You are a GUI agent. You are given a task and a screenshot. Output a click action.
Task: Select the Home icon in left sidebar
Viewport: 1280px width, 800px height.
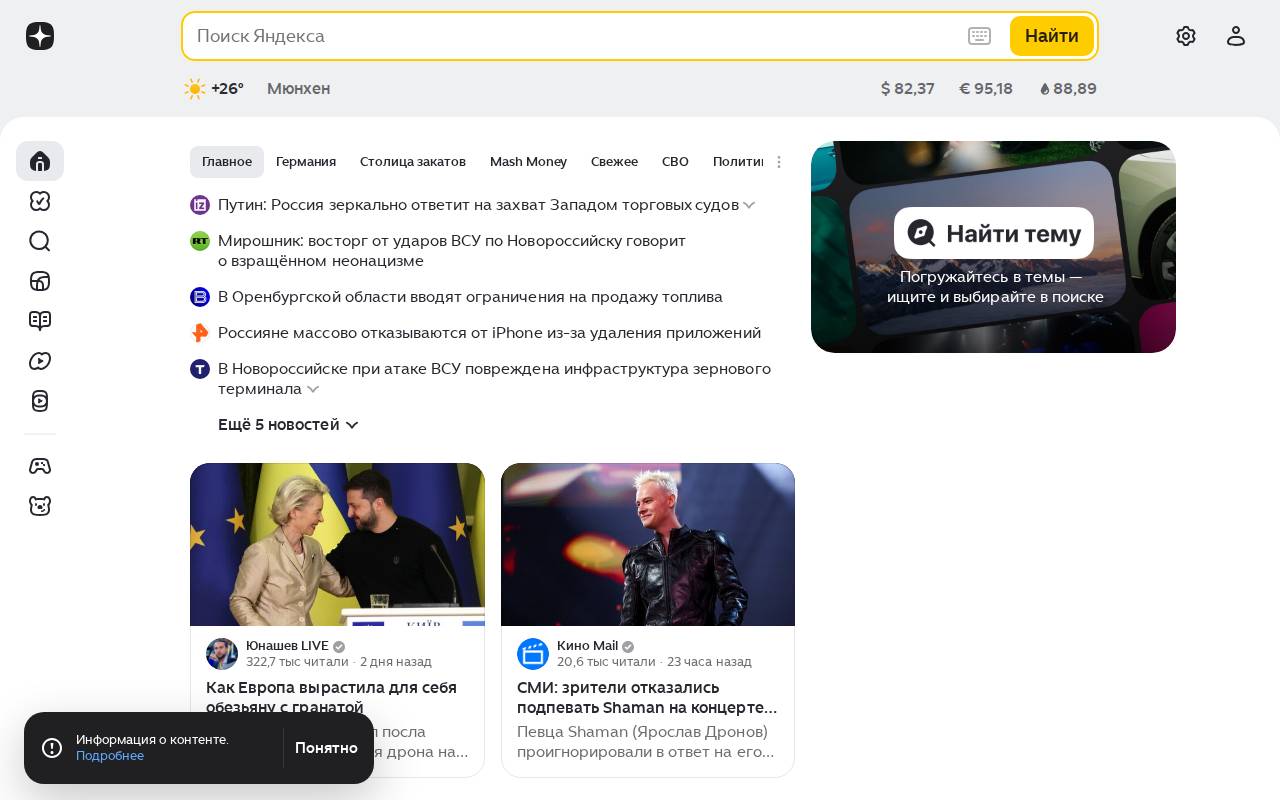pyautogui.click(x=40, y=161)
